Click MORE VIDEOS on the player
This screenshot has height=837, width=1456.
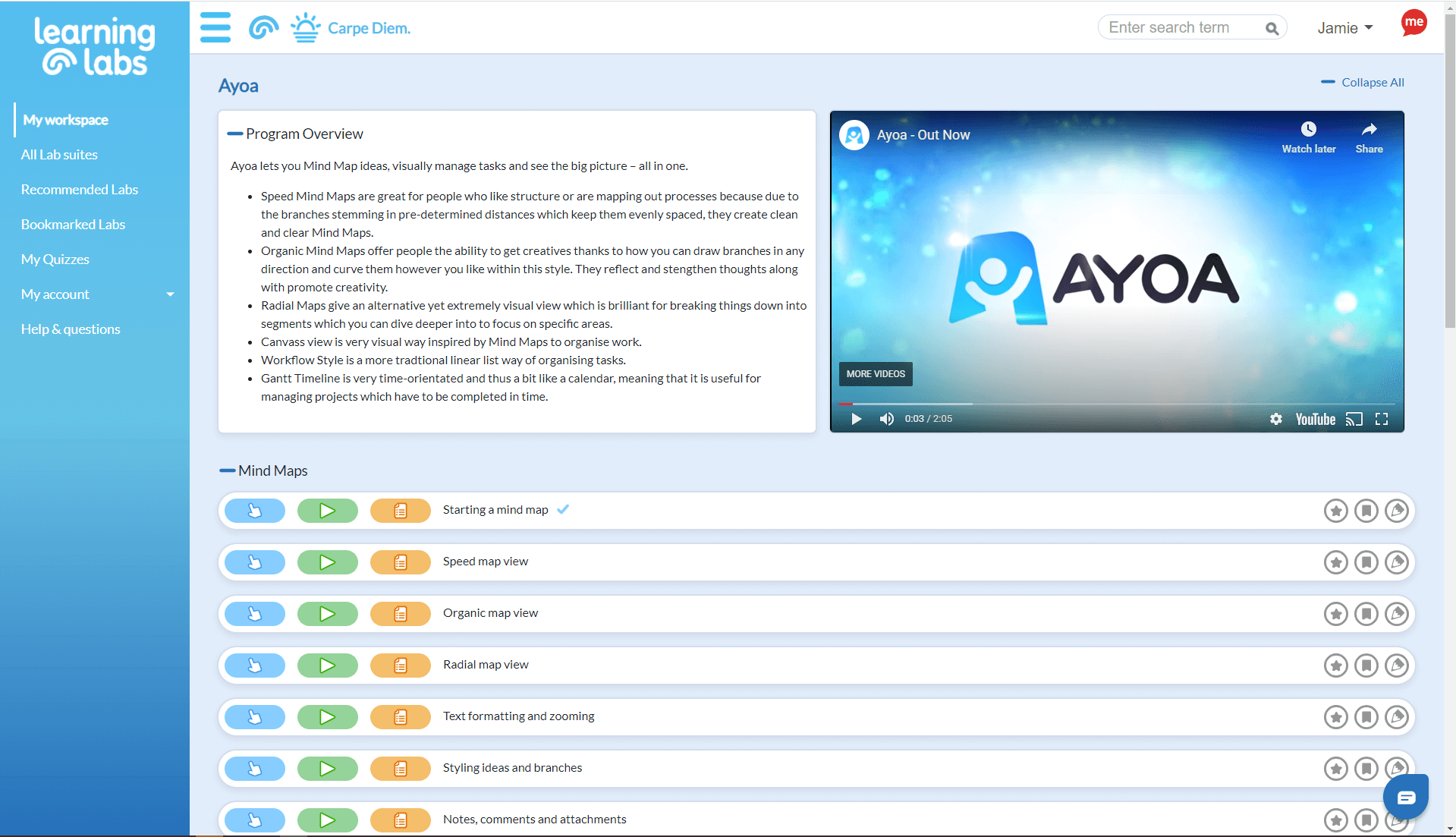[x=876, y=374]
